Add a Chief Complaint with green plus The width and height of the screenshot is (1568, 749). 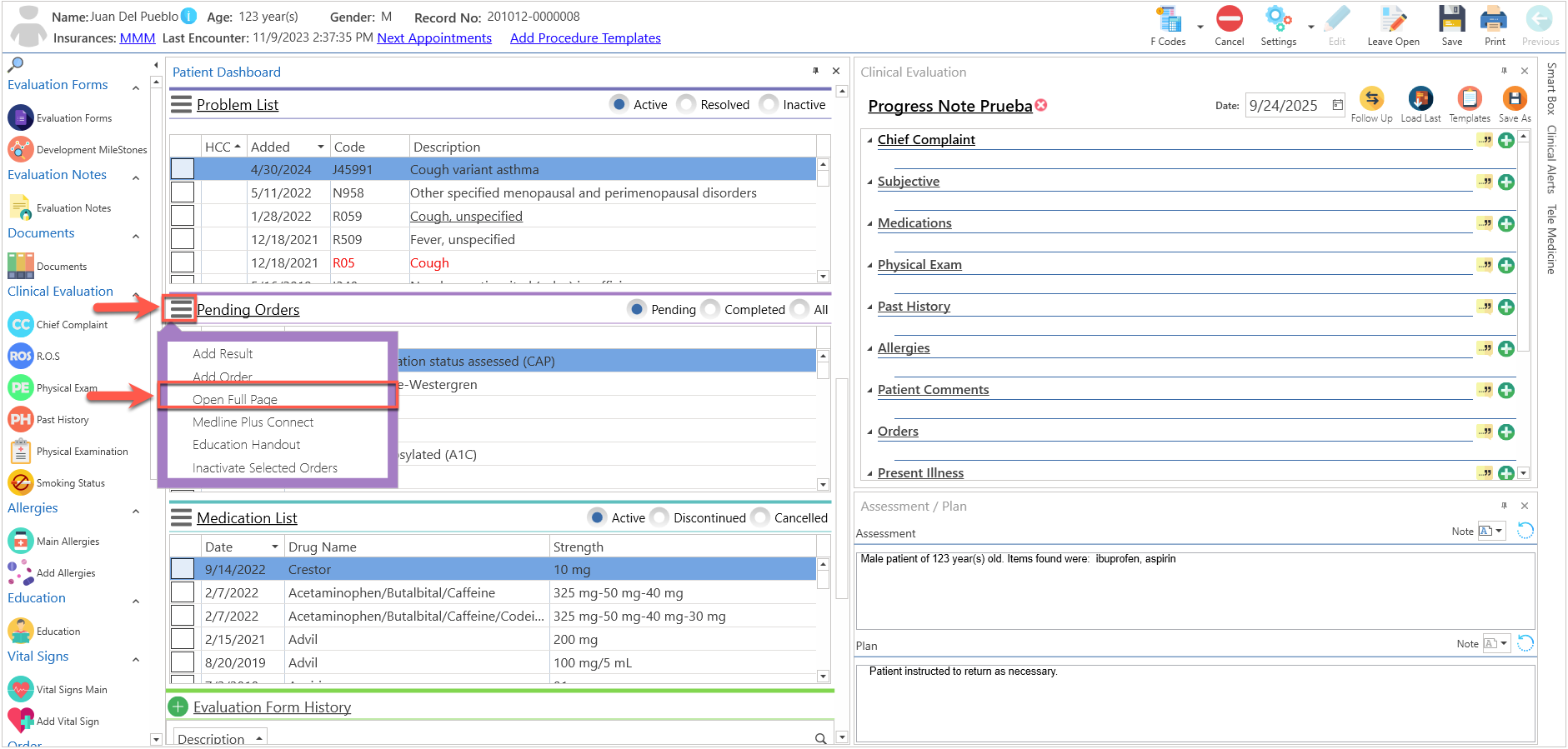coord(1506,140)
